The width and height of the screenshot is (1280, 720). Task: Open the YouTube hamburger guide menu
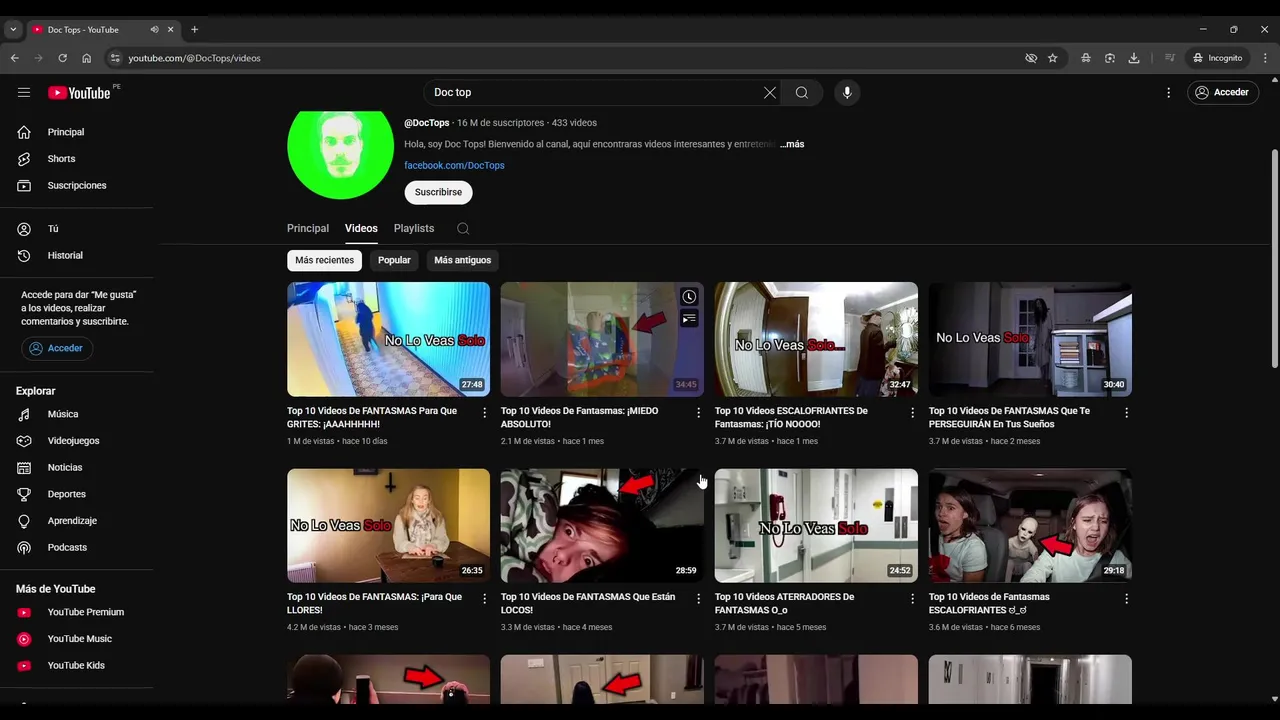click(24, 92)
